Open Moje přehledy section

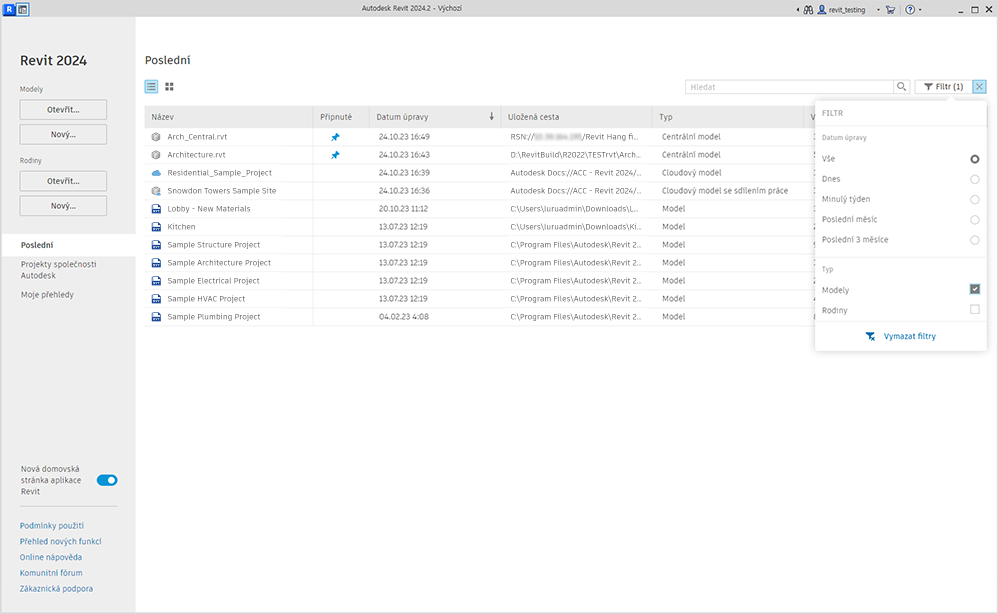[x=47, y=295]
